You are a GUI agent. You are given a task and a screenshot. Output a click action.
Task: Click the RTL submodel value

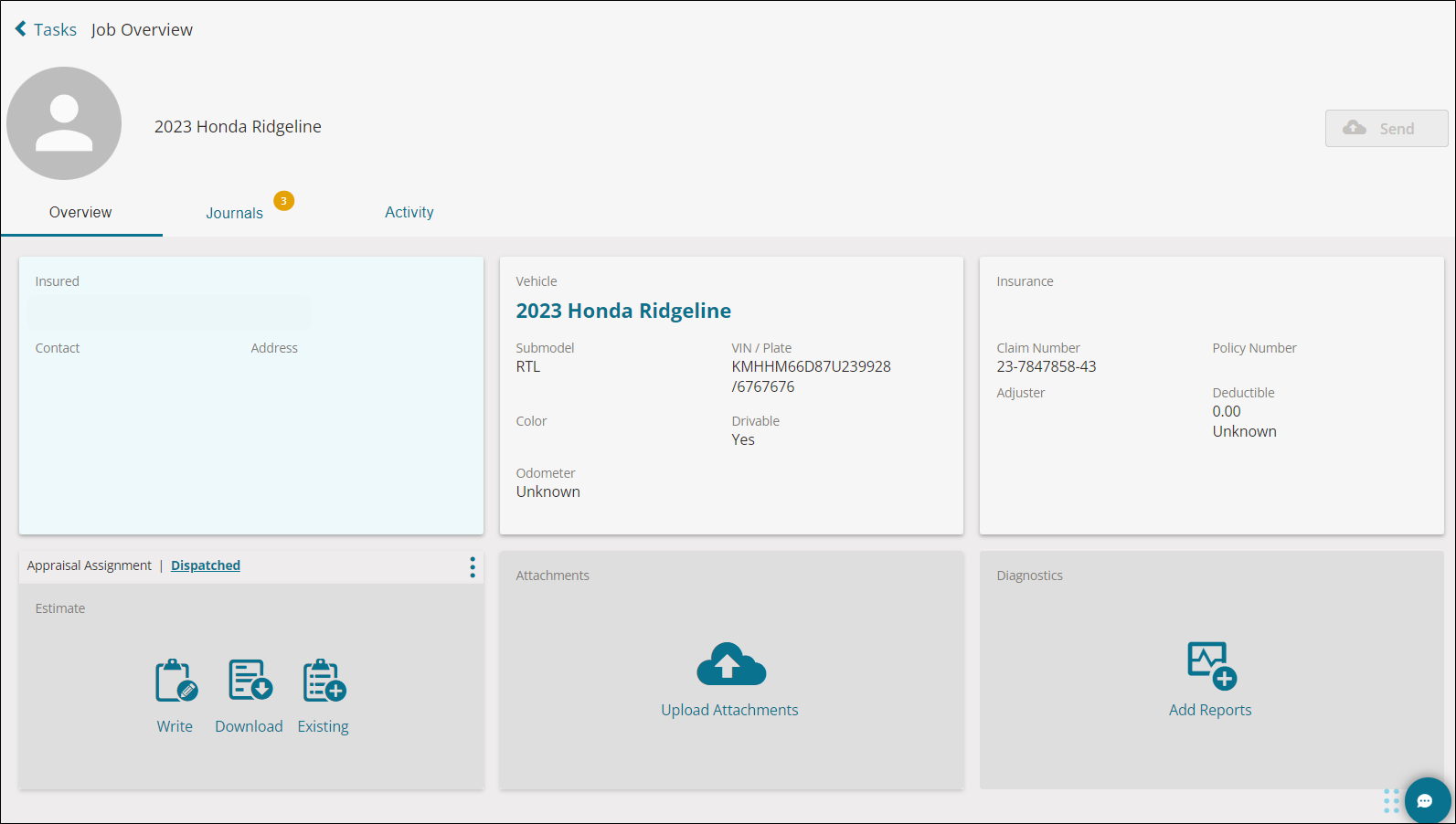(x=528, y=366)
